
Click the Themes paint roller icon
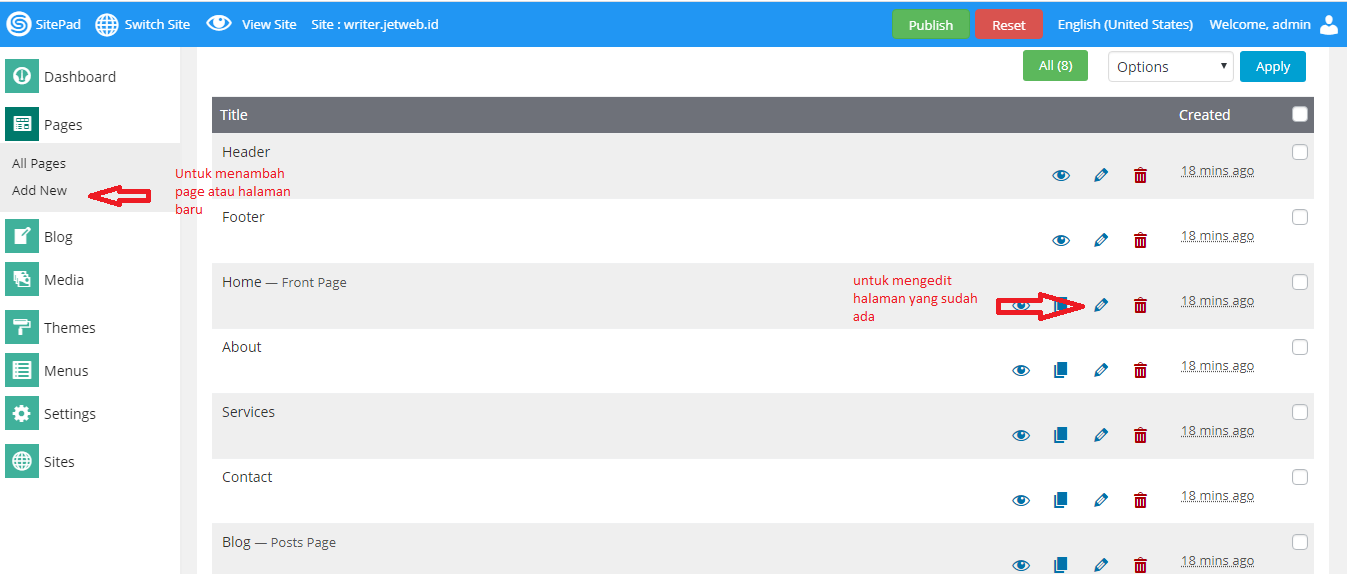[x=22, y=327]
